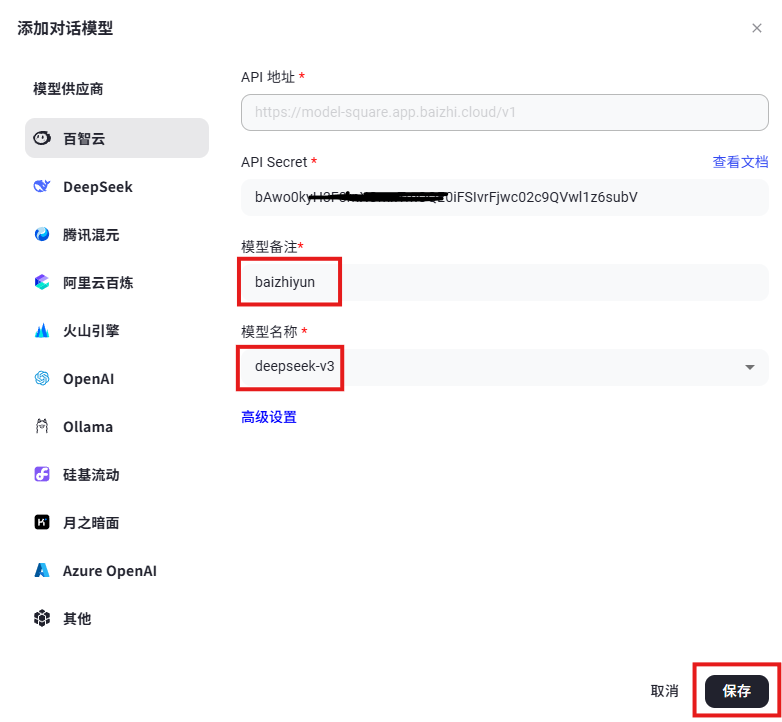Cancel the dialog with 取消
The height and width of the screenshot is (722, 782).
coord(664,691)
